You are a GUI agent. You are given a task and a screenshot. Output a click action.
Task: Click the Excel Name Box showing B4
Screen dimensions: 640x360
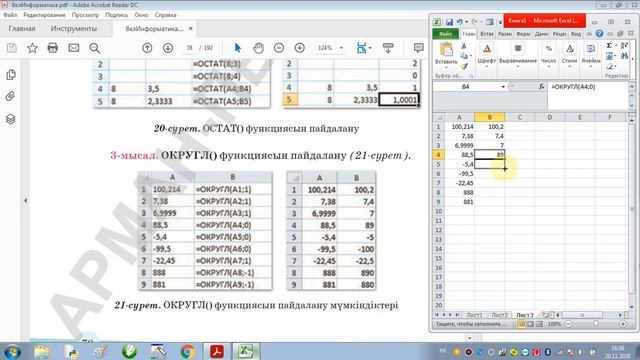466,87
